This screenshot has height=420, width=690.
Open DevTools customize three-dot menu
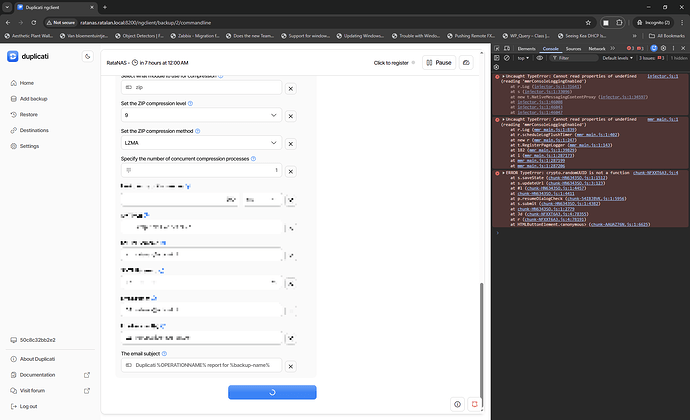pos(673,48)
